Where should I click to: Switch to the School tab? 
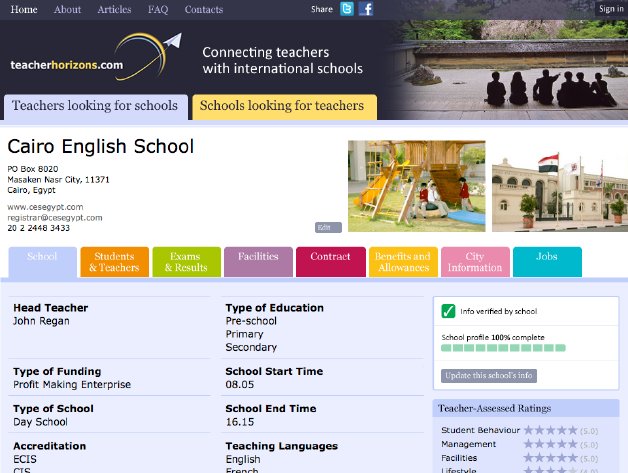pos(42,262)
